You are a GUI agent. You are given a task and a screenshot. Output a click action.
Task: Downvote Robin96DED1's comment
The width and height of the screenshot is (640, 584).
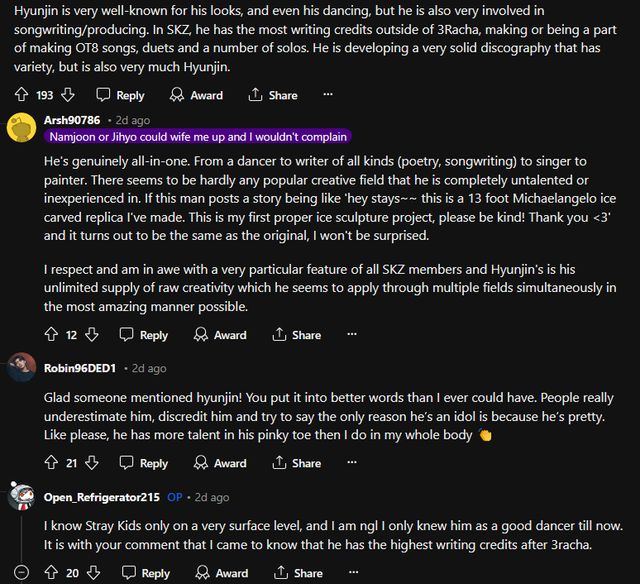click(x=92, y=463)
